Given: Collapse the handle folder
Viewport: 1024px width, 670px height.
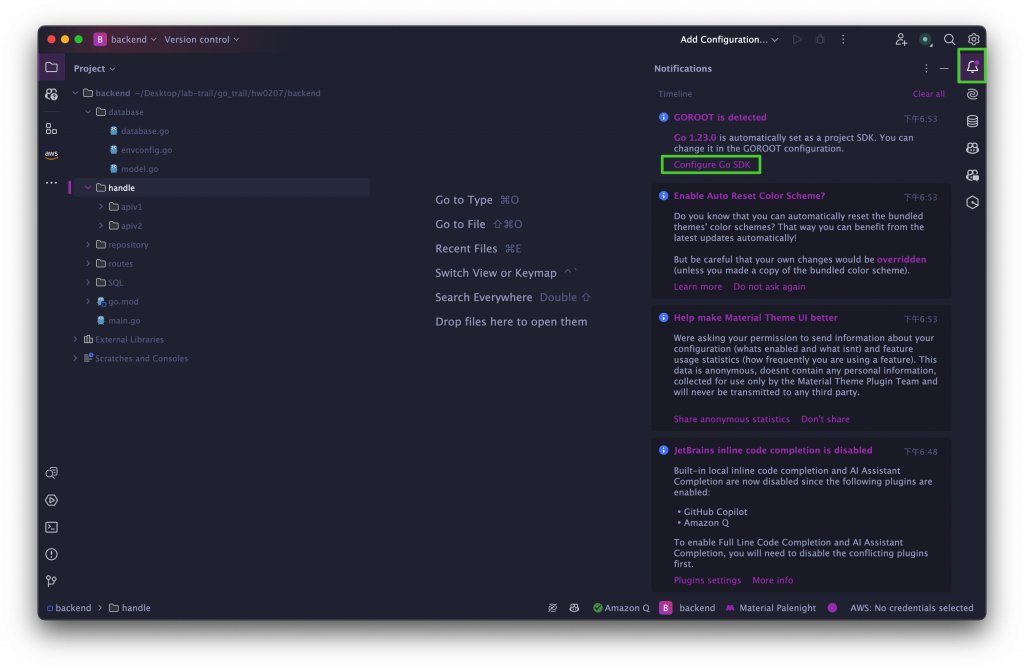Looking at the screenshot, I should pos(88,187).
